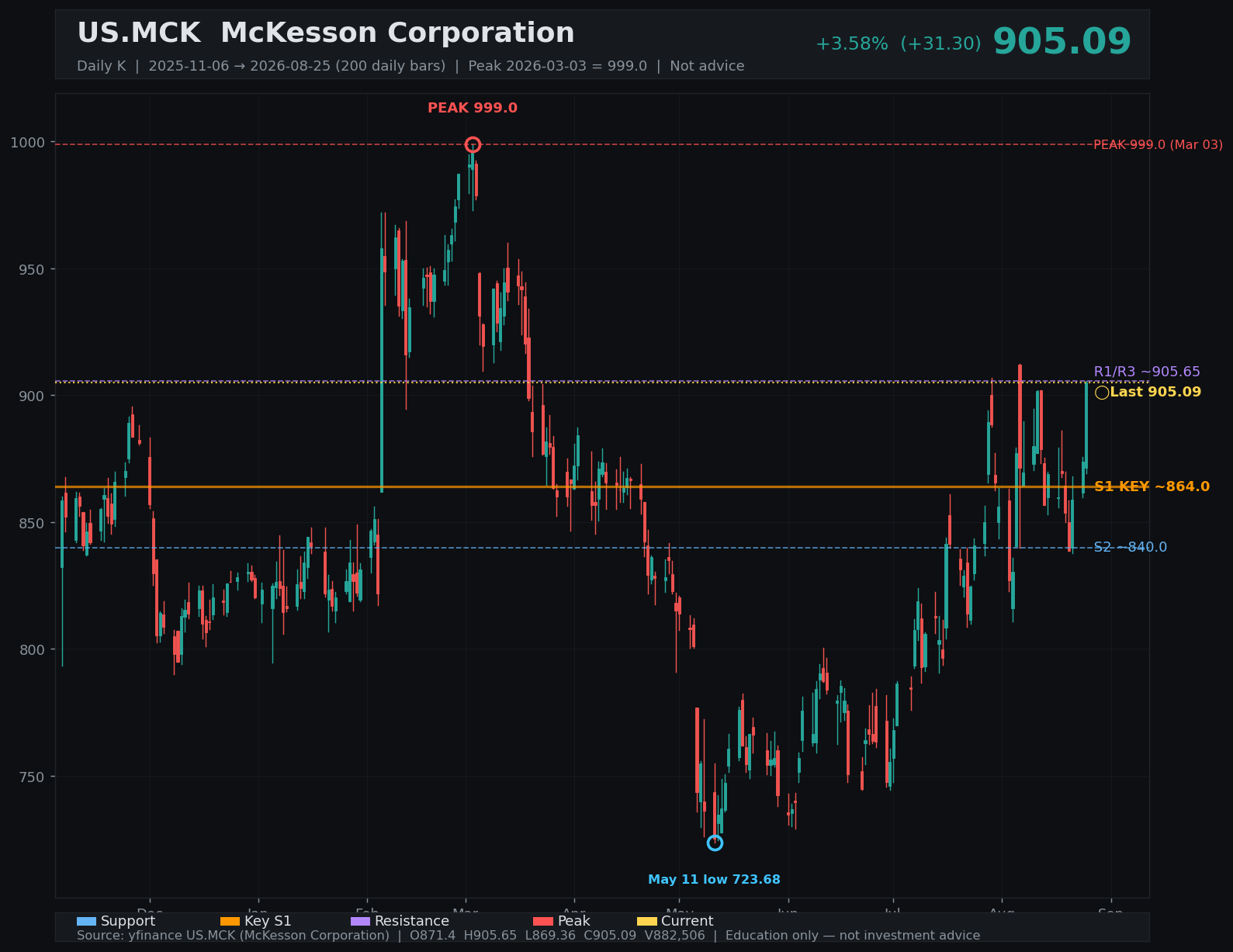
Task: Click the blue May 11 low circle marker
Action: pos(715,843)
